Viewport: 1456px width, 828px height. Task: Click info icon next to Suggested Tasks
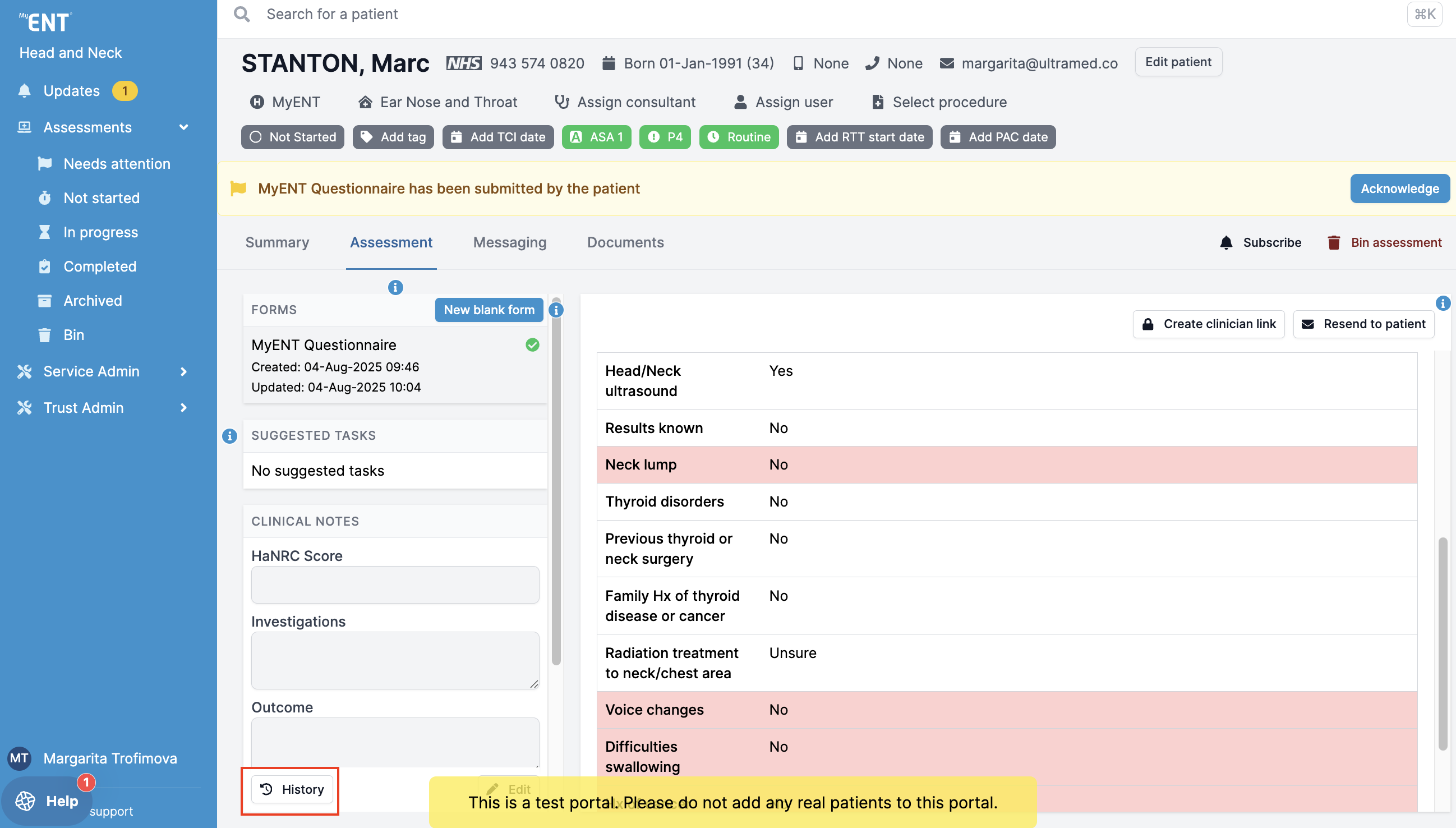(229, 436)
